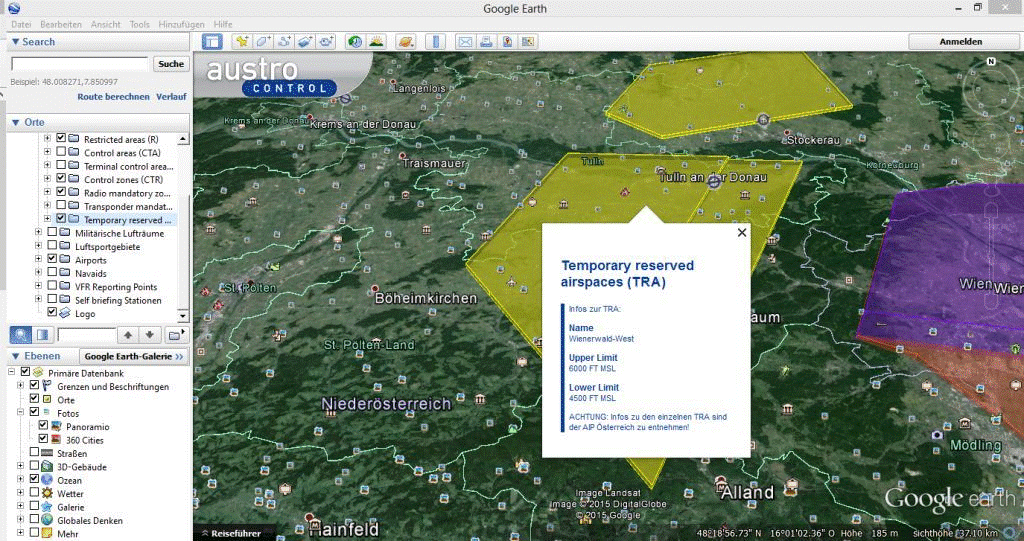Click the Suche button

coord(171,63)
